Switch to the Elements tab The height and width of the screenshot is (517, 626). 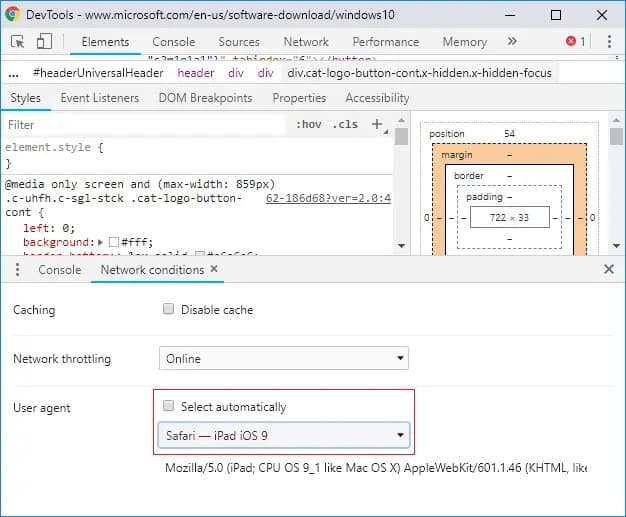point(105,42)
